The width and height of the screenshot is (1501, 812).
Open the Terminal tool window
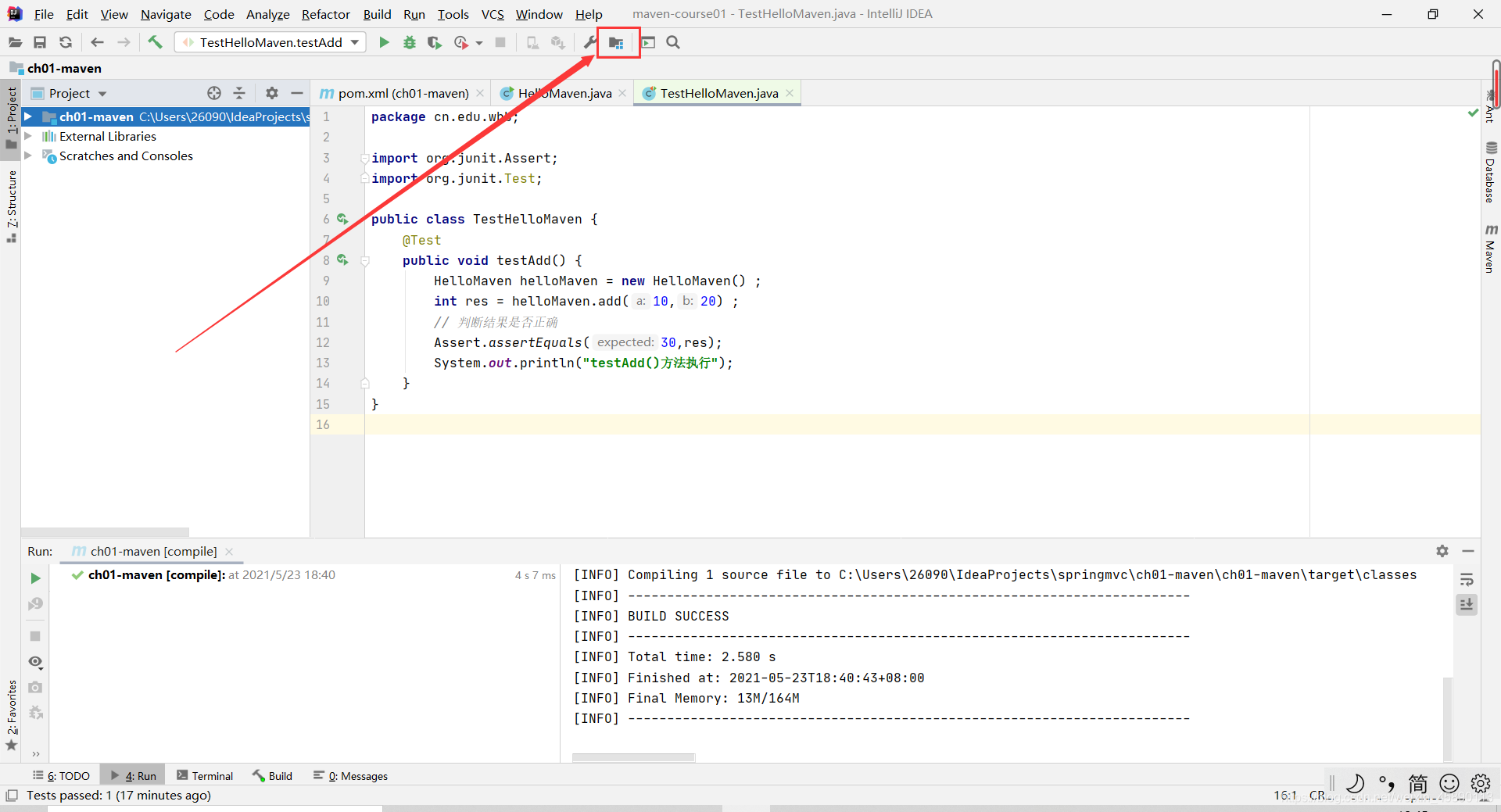205,776
